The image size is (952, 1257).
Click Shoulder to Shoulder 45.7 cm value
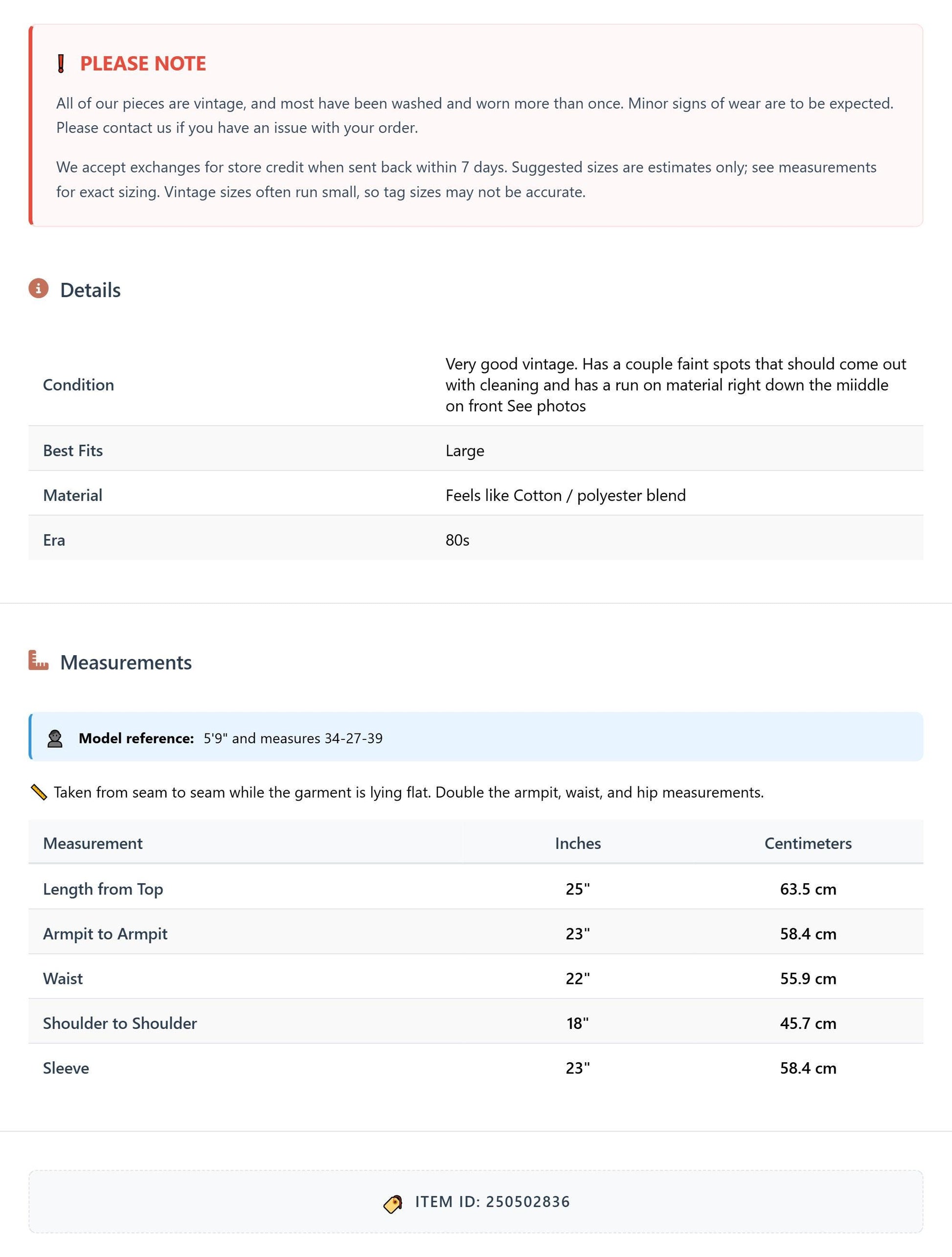click(x=808, y=1024)
